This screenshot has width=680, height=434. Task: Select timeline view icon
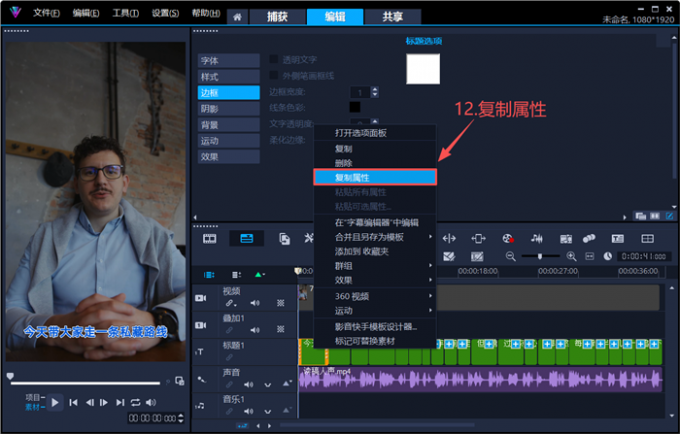pos(246,238)
